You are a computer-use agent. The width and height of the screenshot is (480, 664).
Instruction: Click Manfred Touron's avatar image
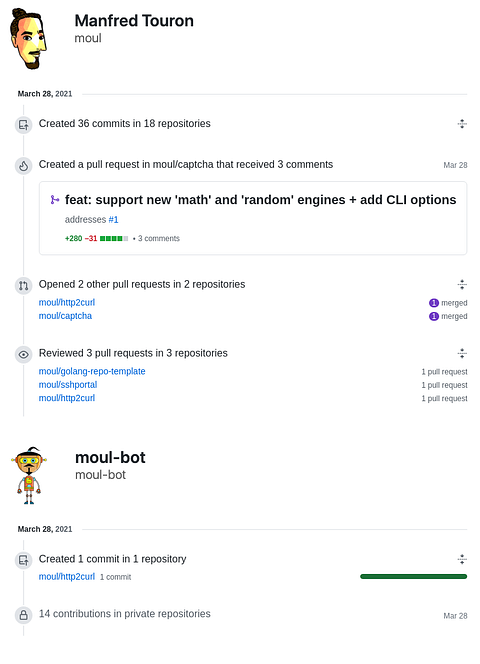(28, 39)
